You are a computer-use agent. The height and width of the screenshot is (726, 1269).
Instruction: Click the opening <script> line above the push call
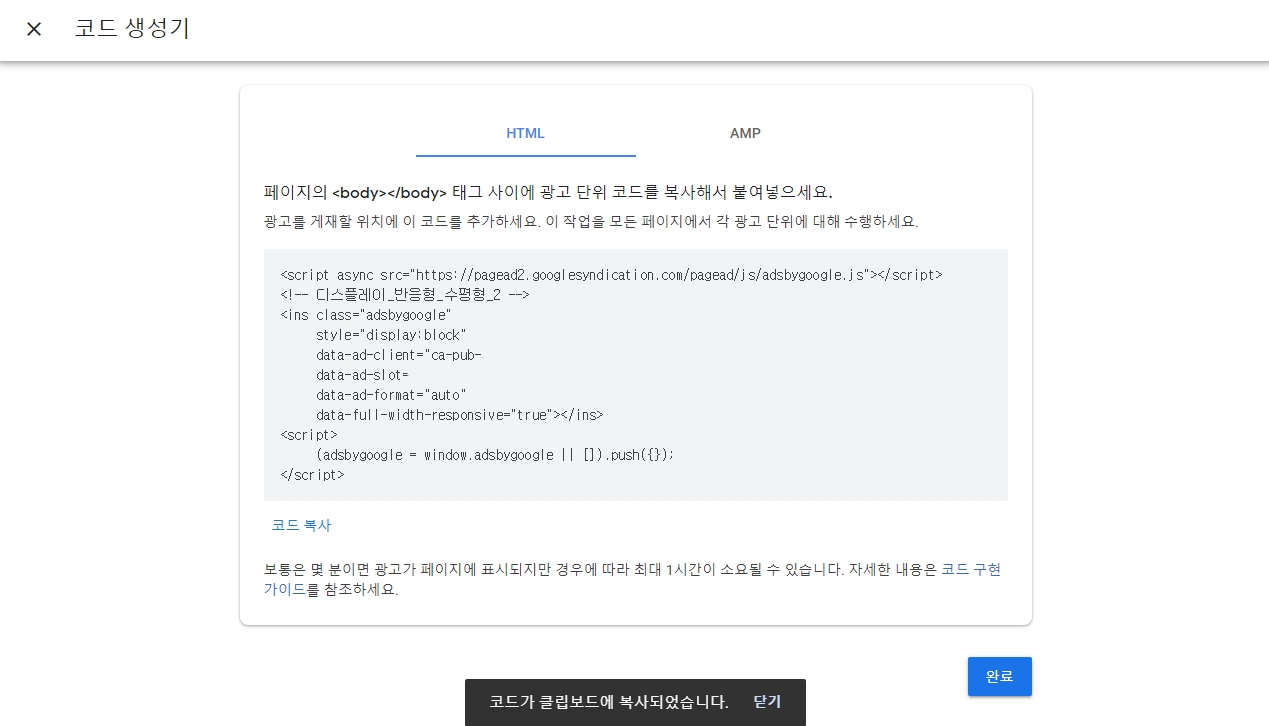click(x=309, y=435)
